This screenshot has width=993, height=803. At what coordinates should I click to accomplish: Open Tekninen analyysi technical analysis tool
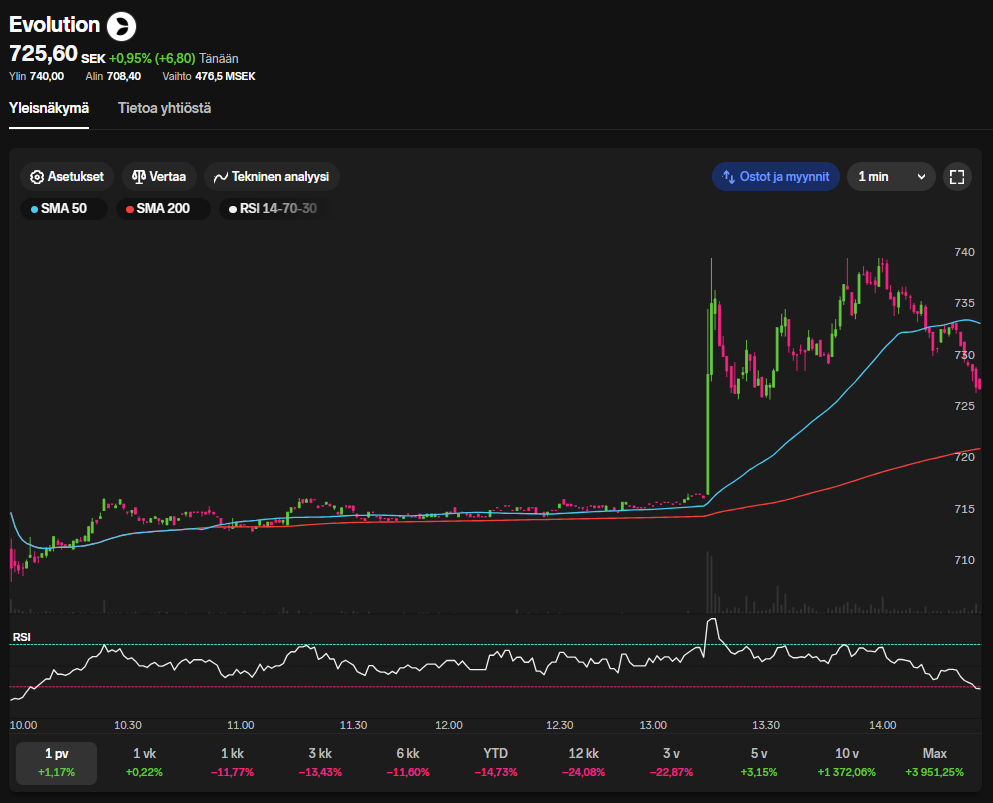click(271, 176)
